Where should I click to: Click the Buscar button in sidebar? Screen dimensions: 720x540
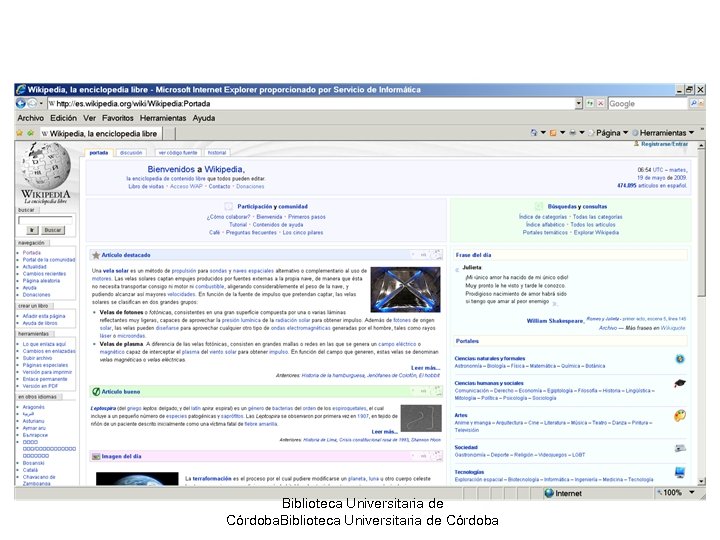click(x=52, y=230)
